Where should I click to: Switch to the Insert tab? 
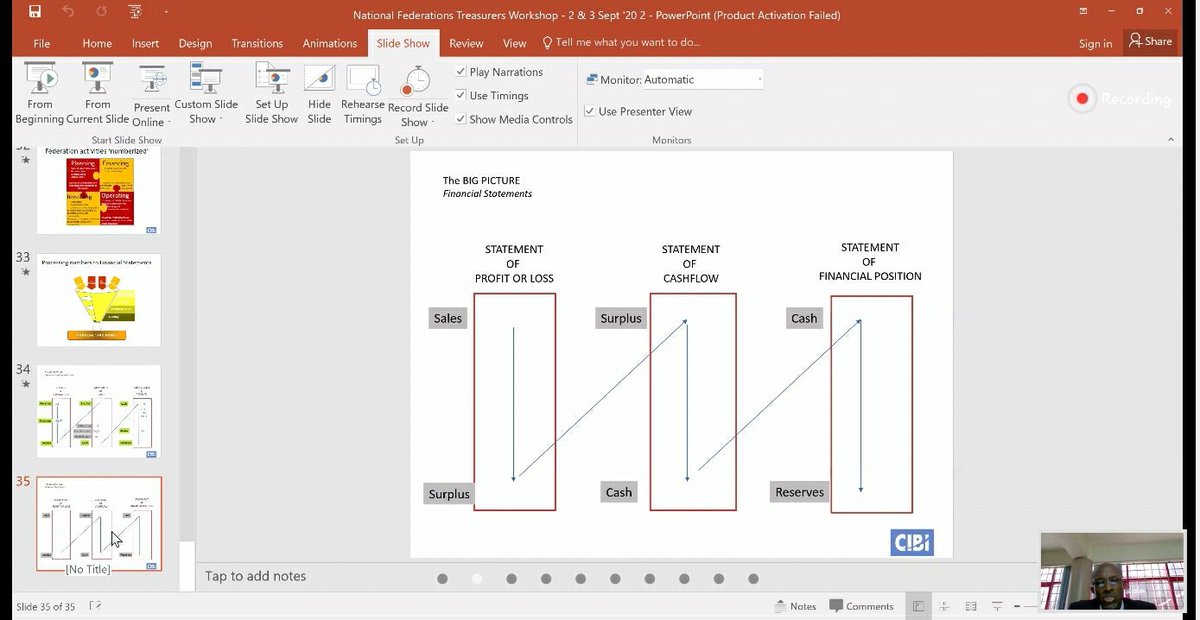pos(145,43)
